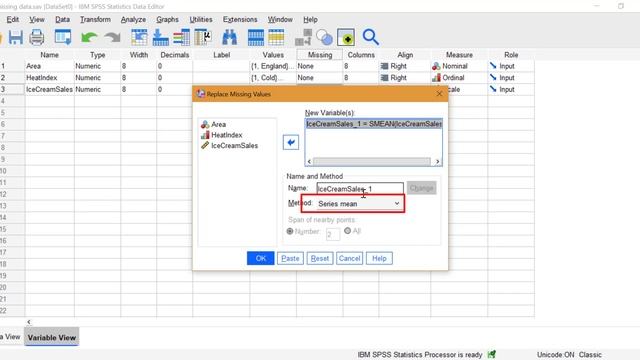This screenshot has height=360, width=640.
Task: Click the Values cell {1, Cold}
Action: click(273, 78)
